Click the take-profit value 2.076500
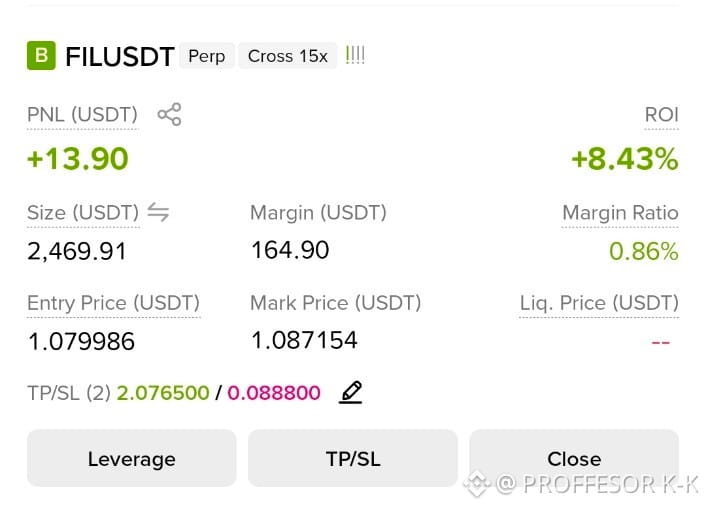This screenshot has width=706, height=509. point(163,393)
